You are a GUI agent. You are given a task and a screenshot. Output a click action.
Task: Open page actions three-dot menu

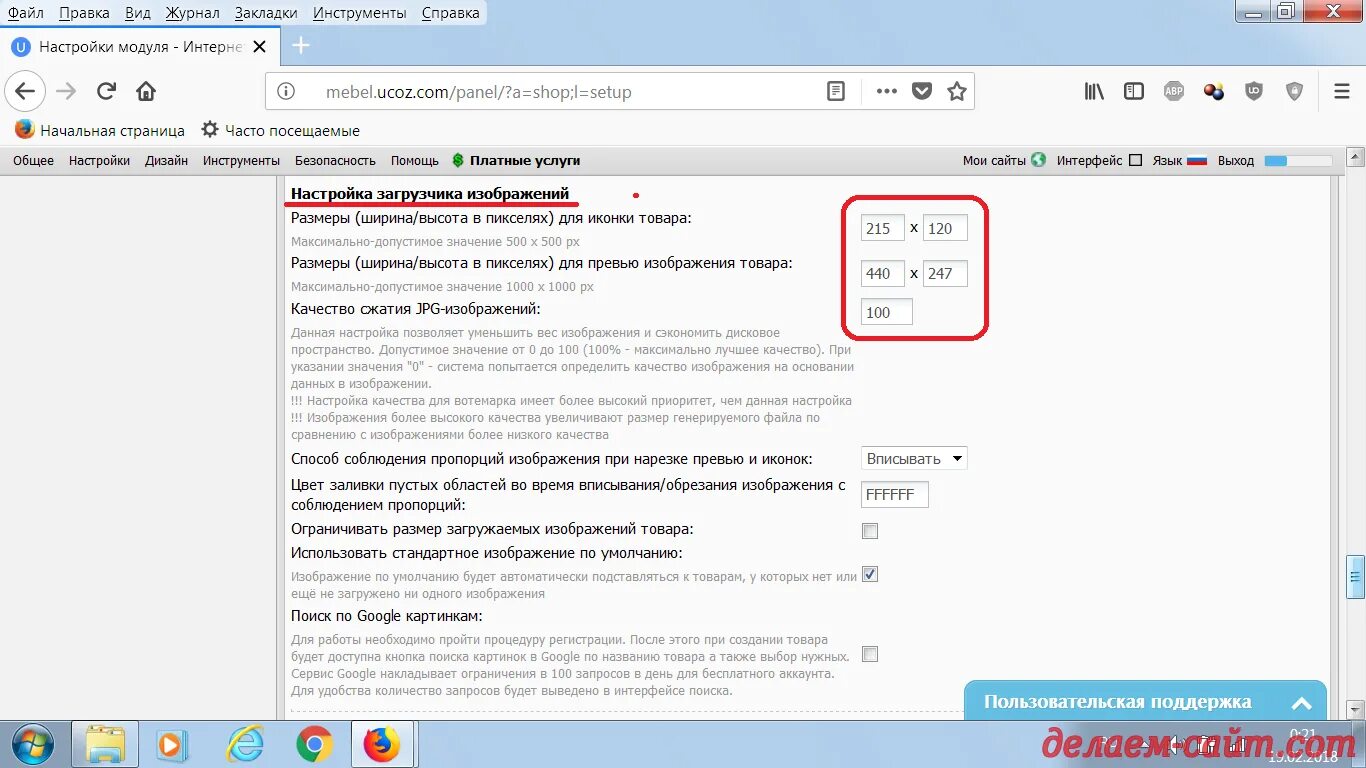pos(886,92)
